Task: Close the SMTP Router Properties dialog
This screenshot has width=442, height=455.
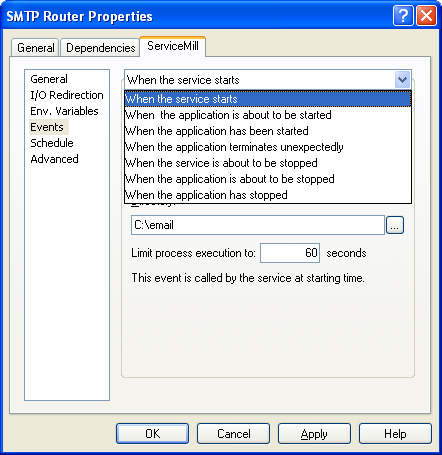Action: pos(426,16)
